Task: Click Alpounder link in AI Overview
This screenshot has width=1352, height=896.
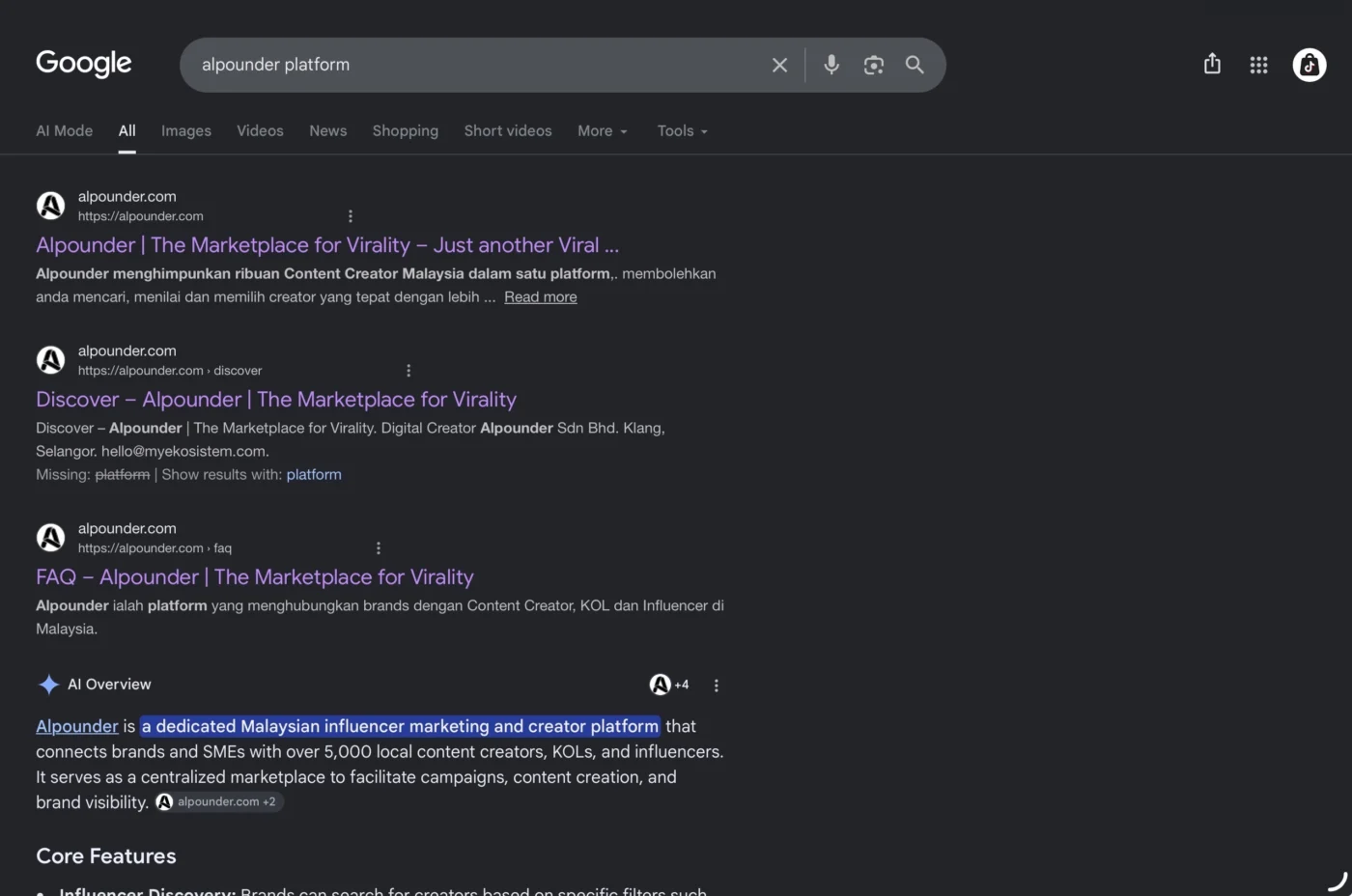Action: (x=77, y=726)
